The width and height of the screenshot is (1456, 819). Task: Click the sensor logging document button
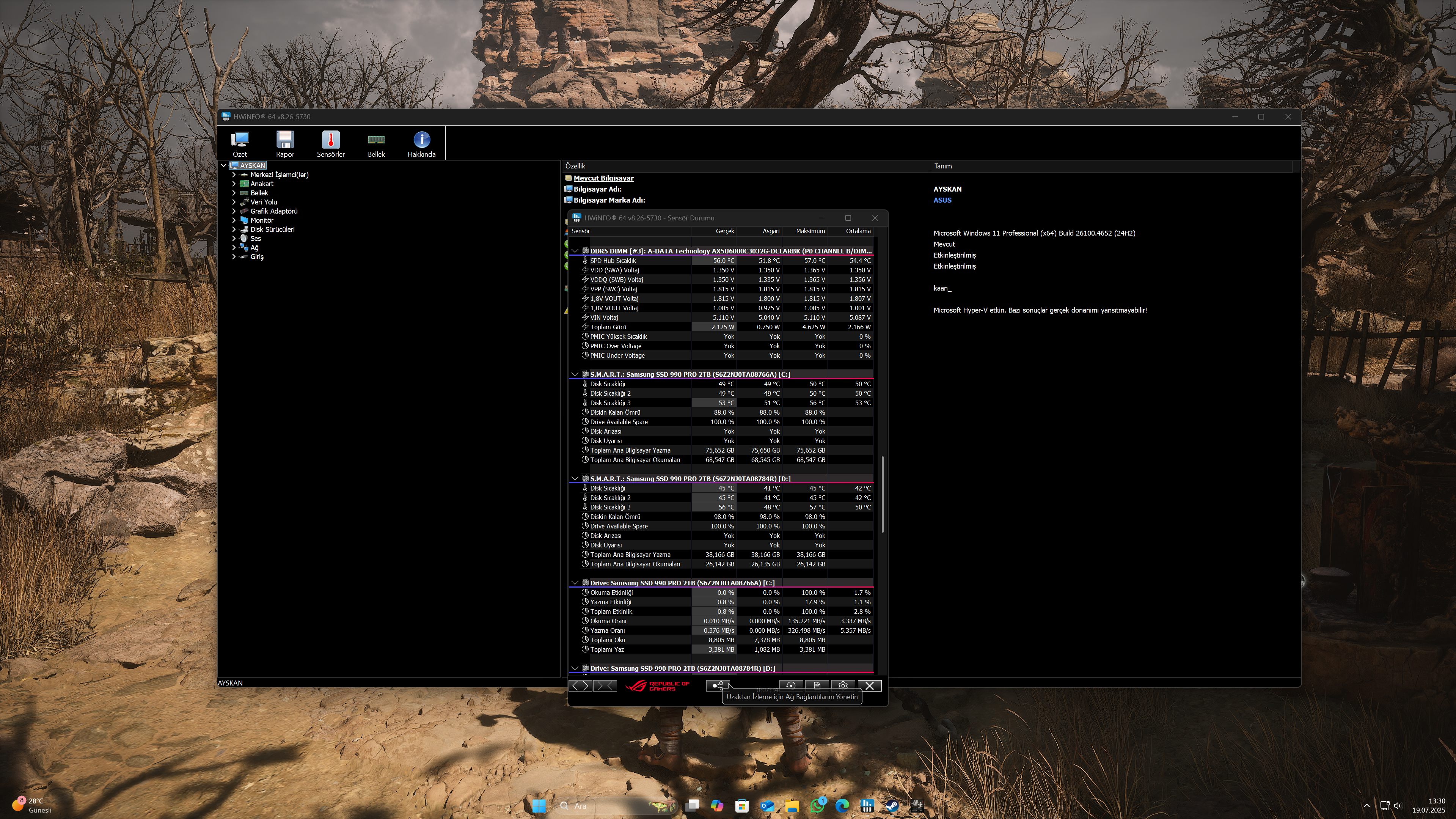(817, 685)
